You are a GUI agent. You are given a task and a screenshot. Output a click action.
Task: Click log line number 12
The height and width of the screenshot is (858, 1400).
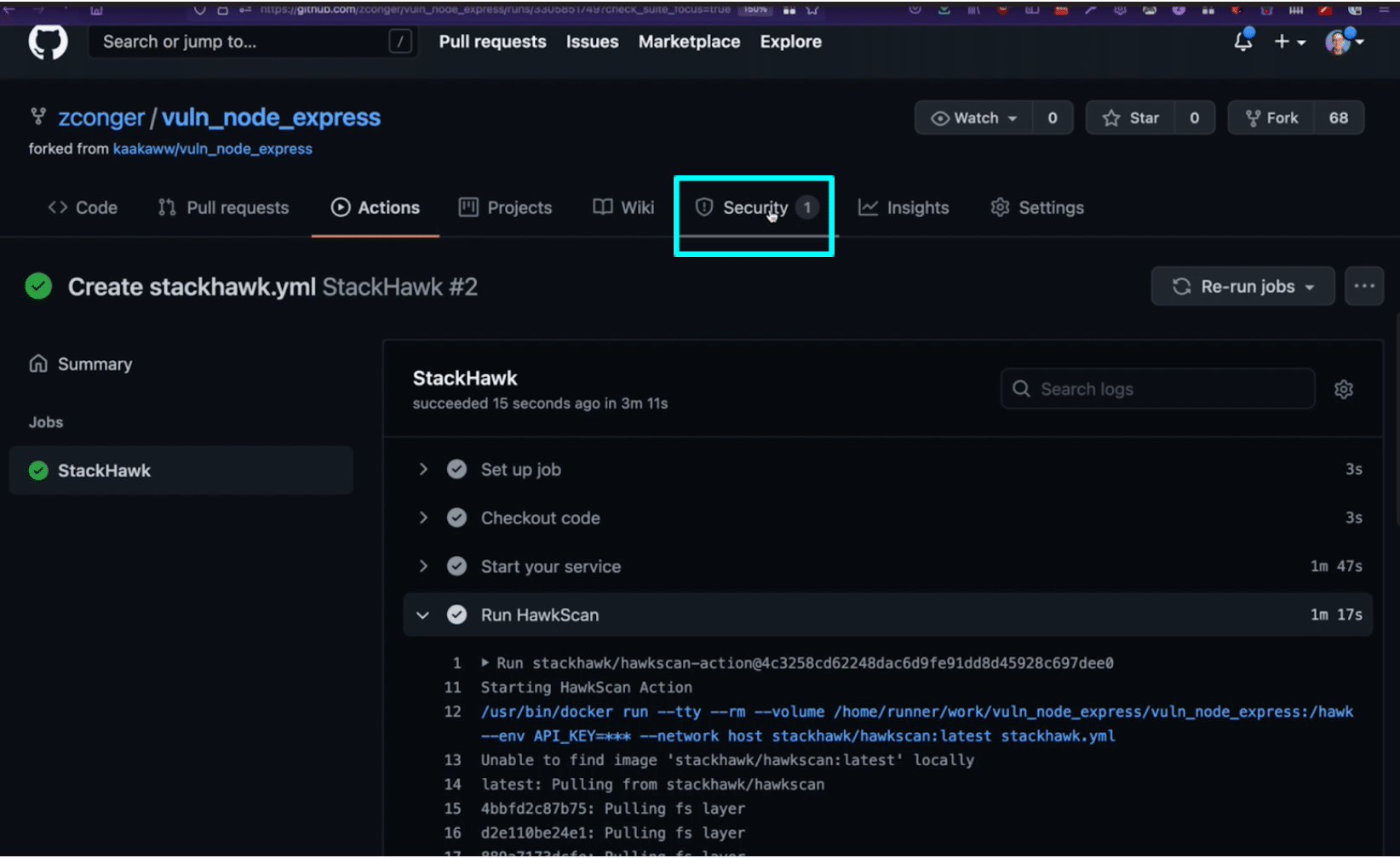(453, 712)
